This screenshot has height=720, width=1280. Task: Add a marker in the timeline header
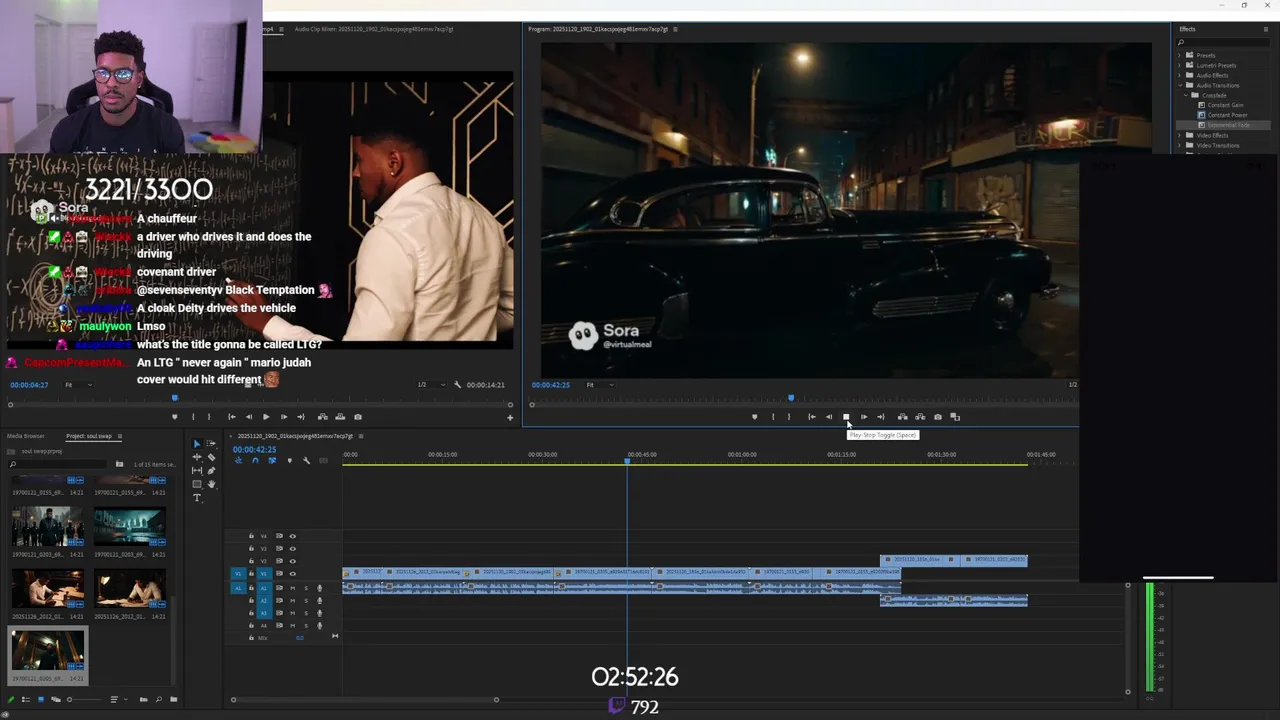tap(290, 460)
